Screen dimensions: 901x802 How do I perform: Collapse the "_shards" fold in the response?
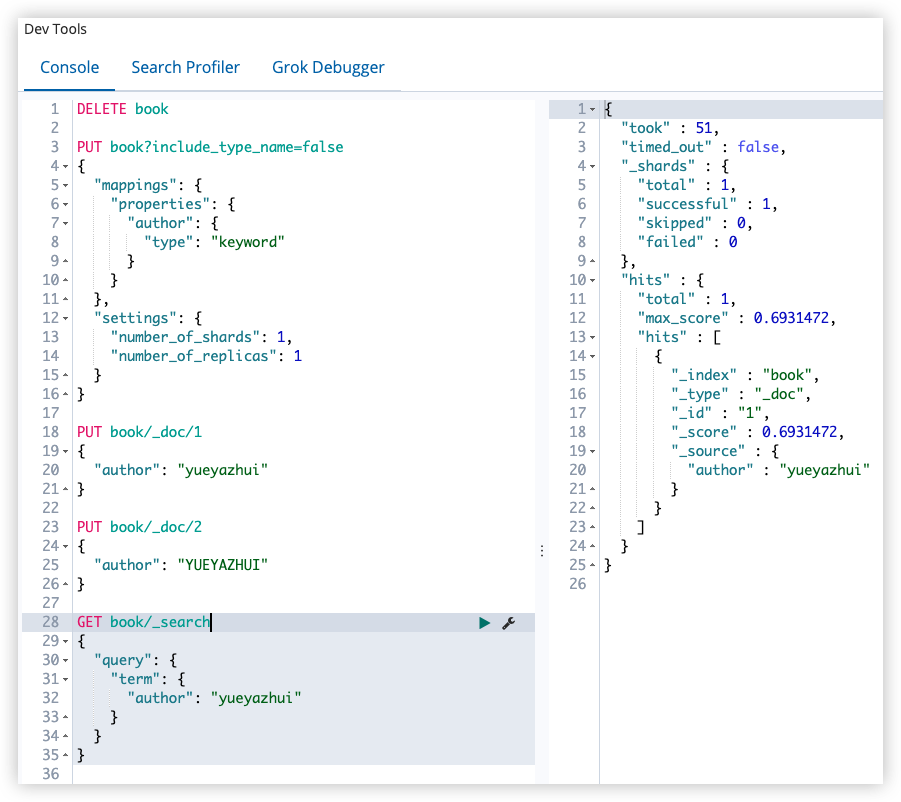point(592,167)
